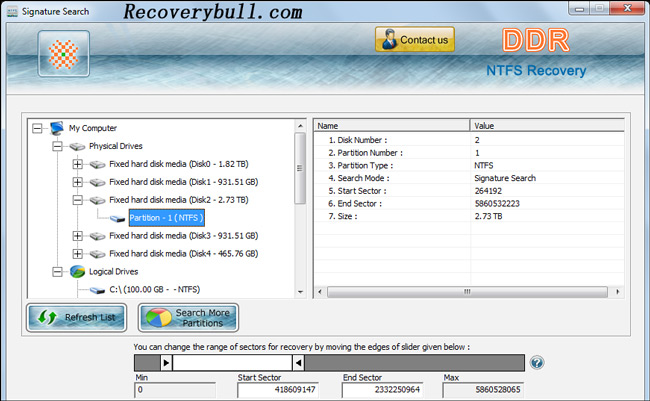Collapse Disk2 - 2.73 TB node
Viewport: 650px width, 401px height.
(x=78, y=200)
